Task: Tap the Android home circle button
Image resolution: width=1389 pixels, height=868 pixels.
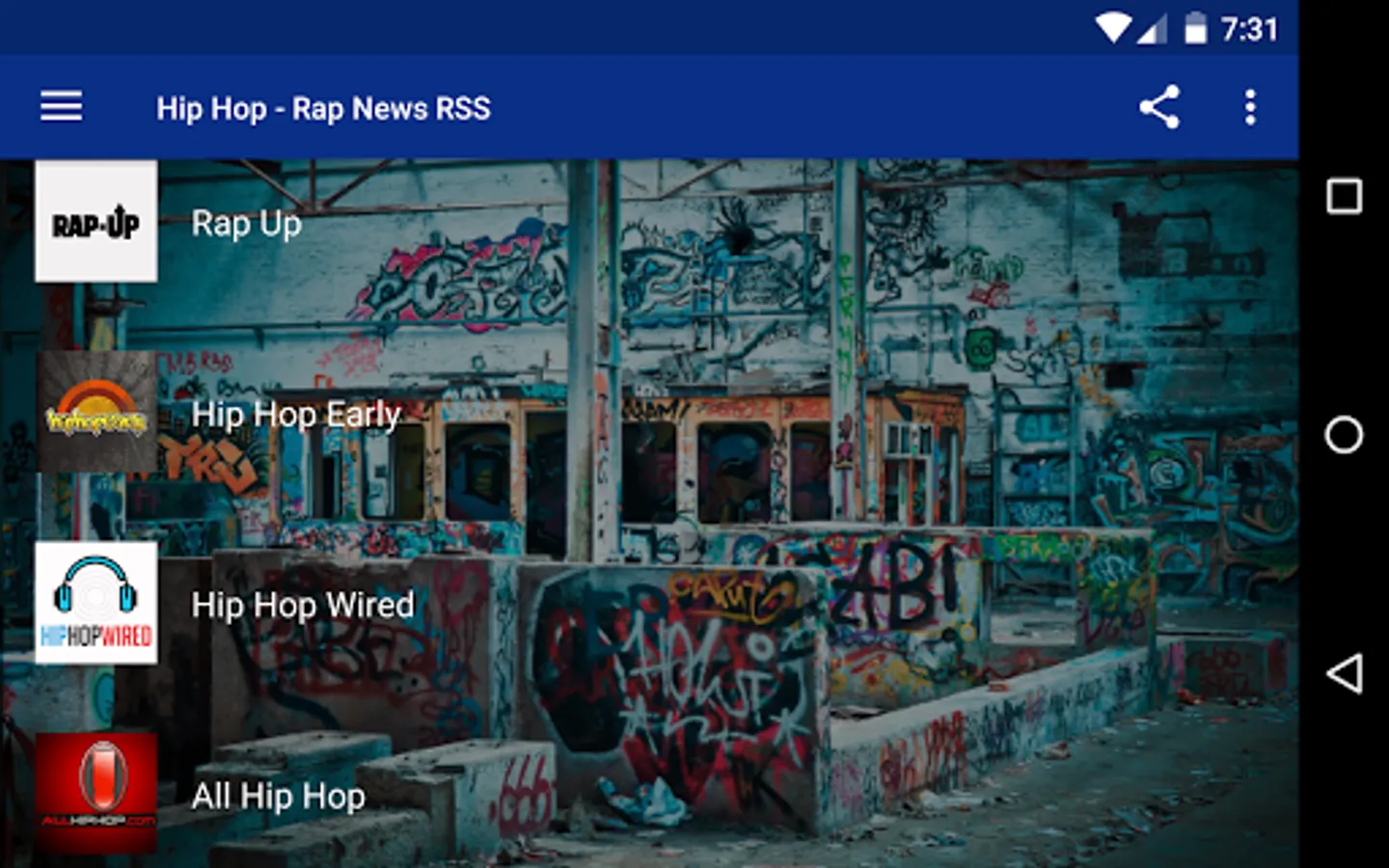Action: pos(1345,434)
